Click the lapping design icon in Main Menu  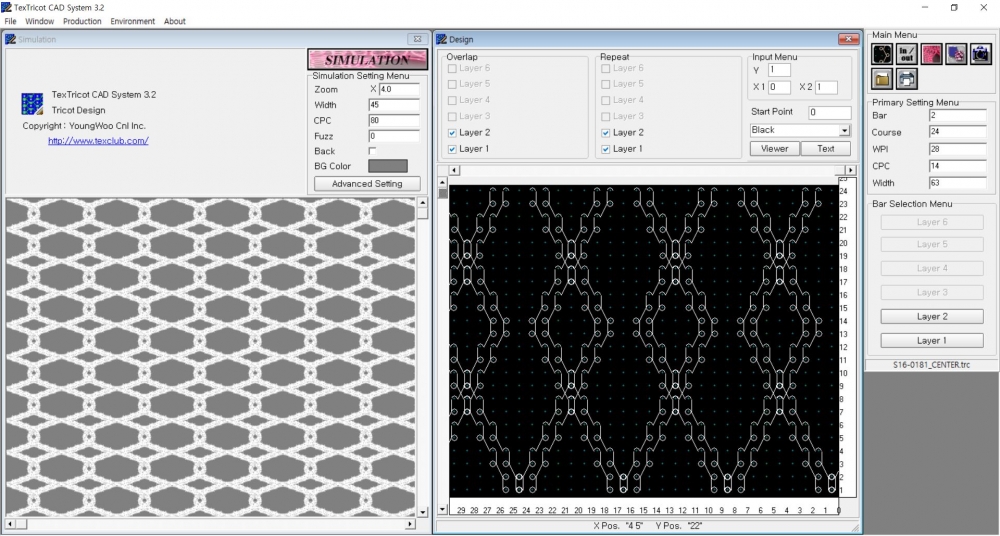[x=882, y=54]
